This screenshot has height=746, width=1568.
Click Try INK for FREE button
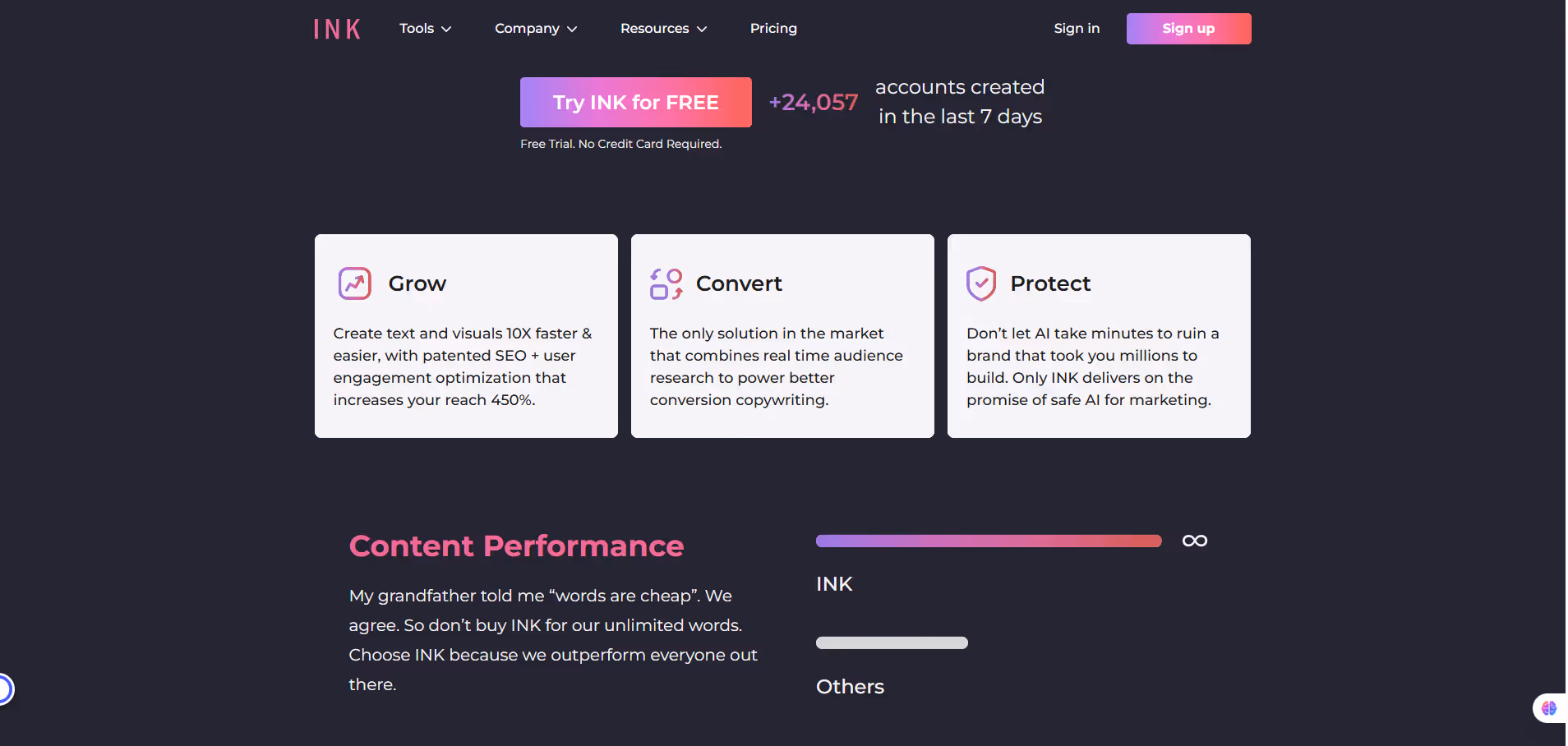pos(636,103)
